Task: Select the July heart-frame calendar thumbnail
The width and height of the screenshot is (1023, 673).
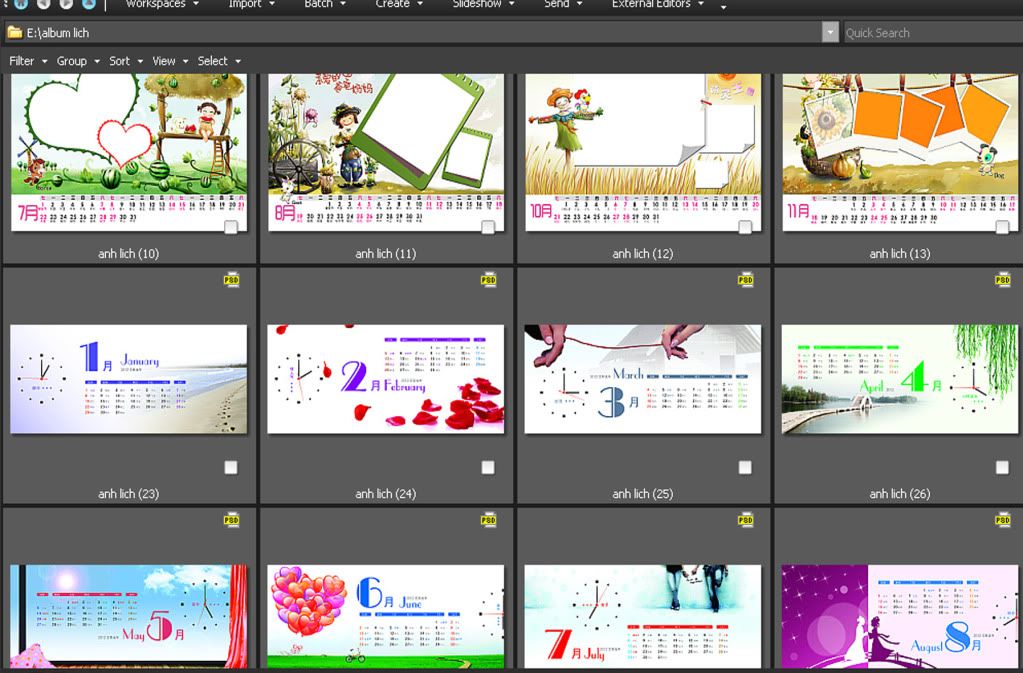Action: pos(129,153)
